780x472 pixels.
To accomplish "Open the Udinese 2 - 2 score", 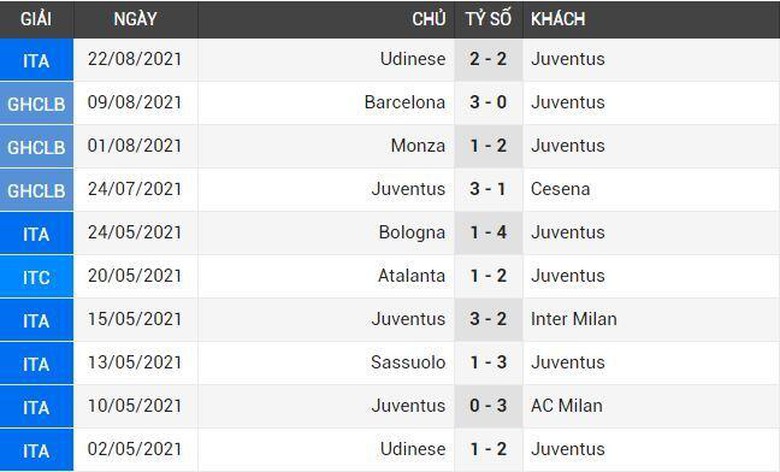I will (488, 59).
